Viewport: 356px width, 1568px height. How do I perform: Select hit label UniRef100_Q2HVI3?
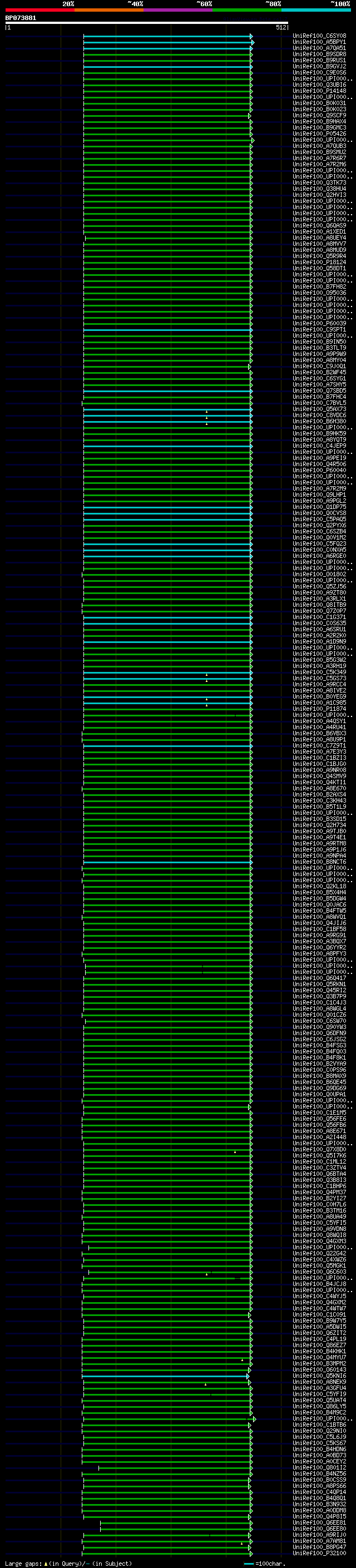coord(319,195)
